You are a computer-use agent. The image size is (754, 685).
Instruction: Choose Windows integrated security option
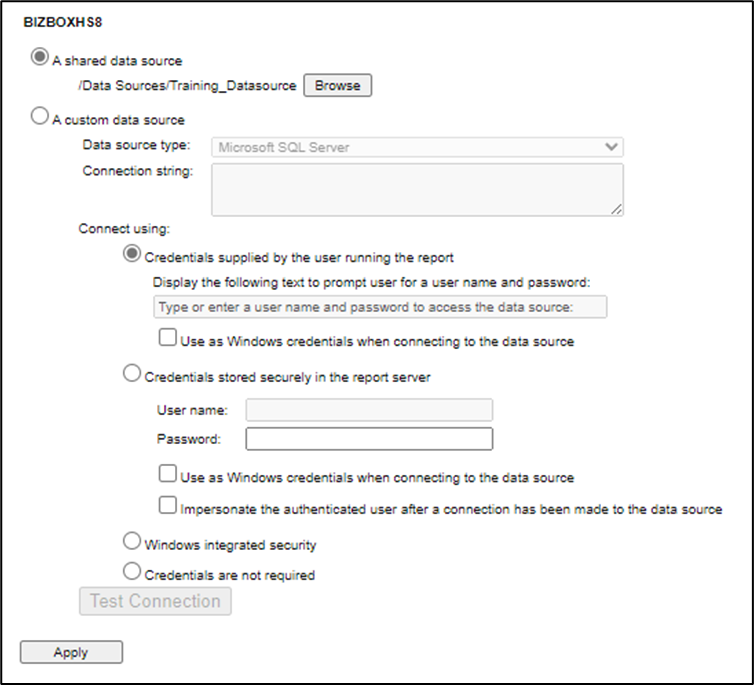point(131,542)
